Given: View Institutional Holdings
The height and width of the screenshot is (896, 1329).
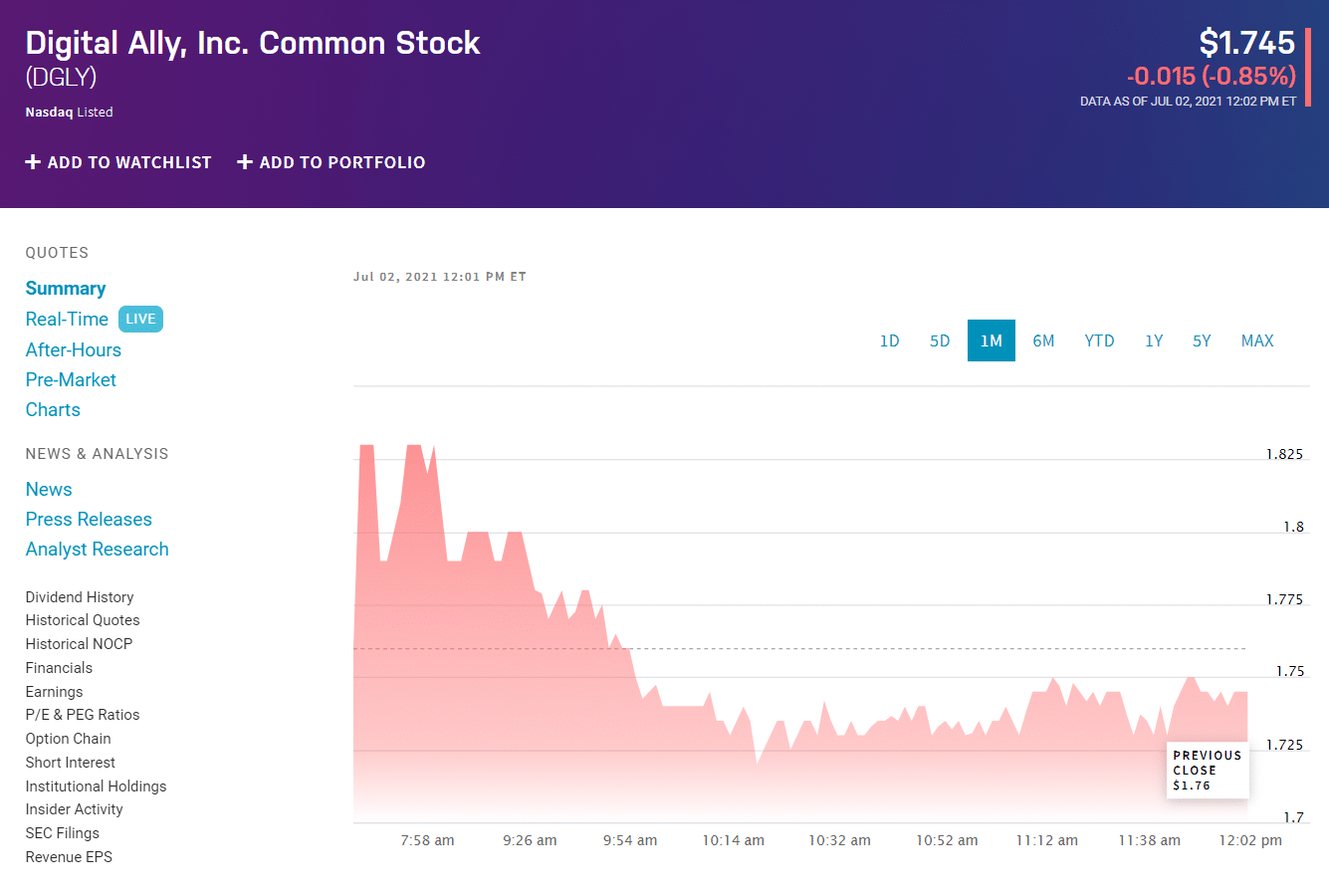Looking at the screenshot, I should click(x=96, y=786).
